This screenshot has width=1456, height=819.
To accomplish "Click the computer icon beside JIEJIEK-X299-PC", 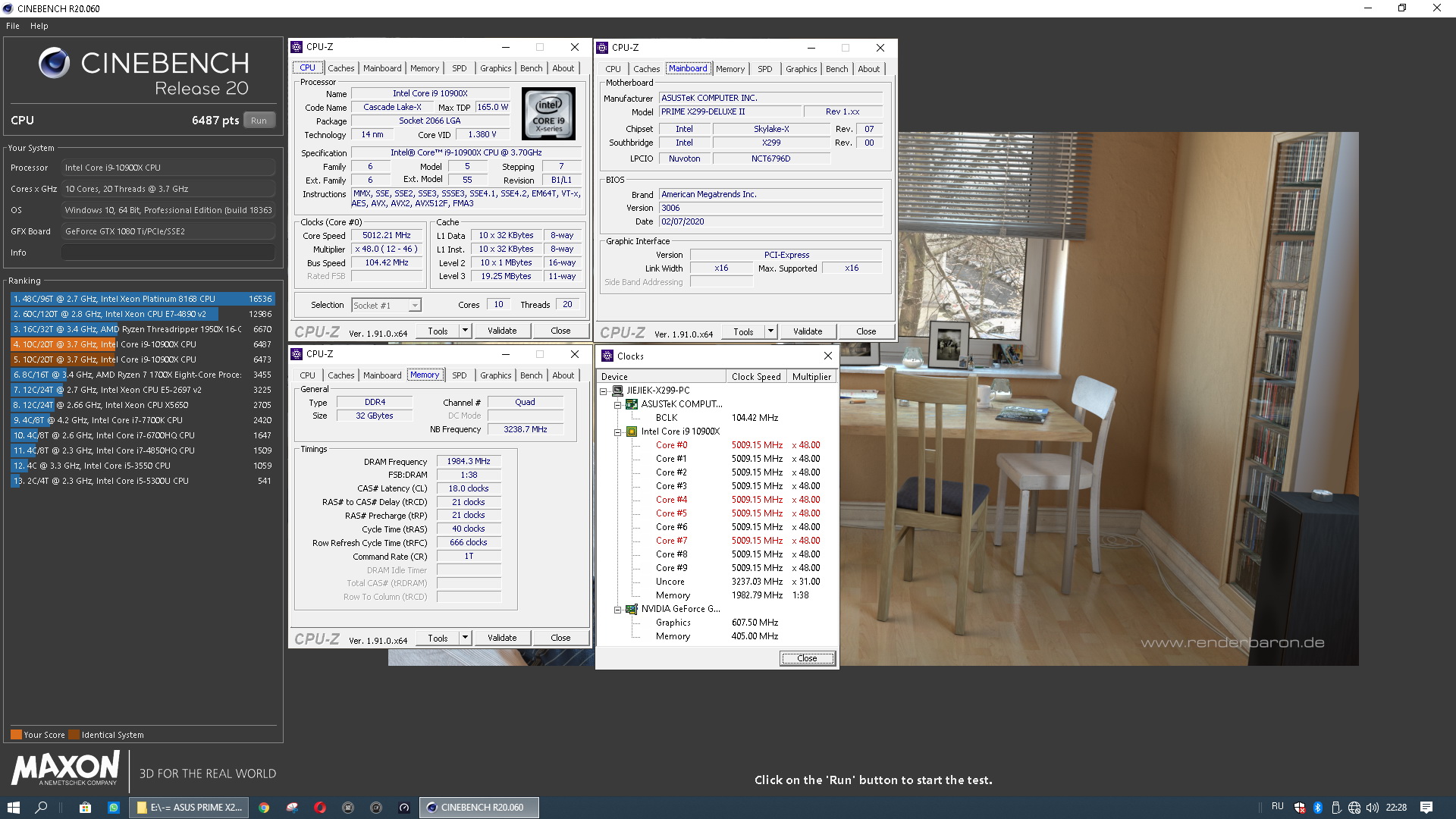I will tap(618, 391).
